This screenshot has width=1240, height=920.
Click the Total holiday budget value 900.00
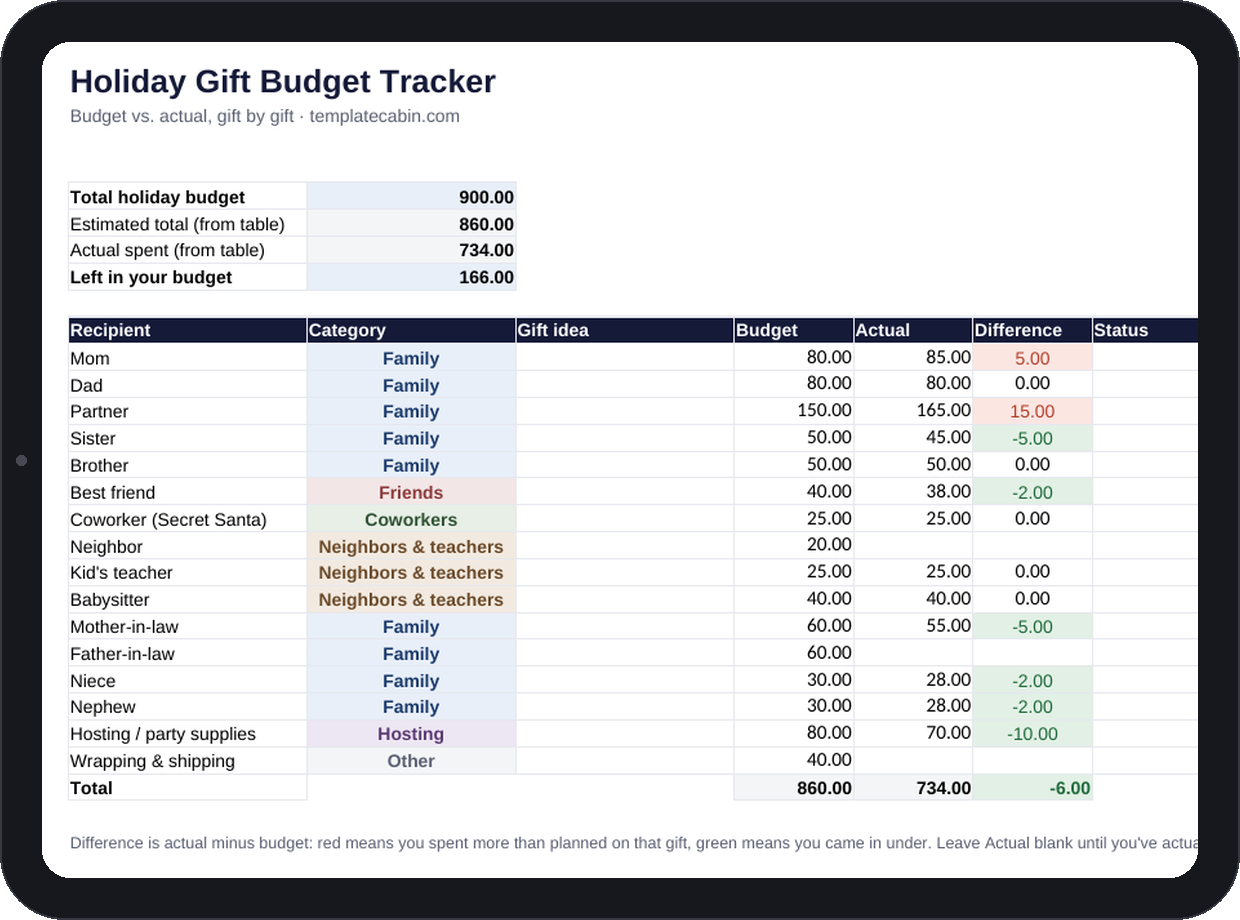(412, 197)
